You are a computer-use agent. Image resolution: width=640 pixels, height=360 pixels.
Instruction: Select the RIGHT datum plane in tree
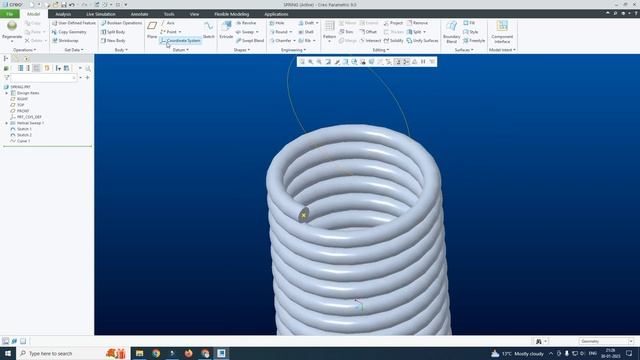[x=19, y=99]
